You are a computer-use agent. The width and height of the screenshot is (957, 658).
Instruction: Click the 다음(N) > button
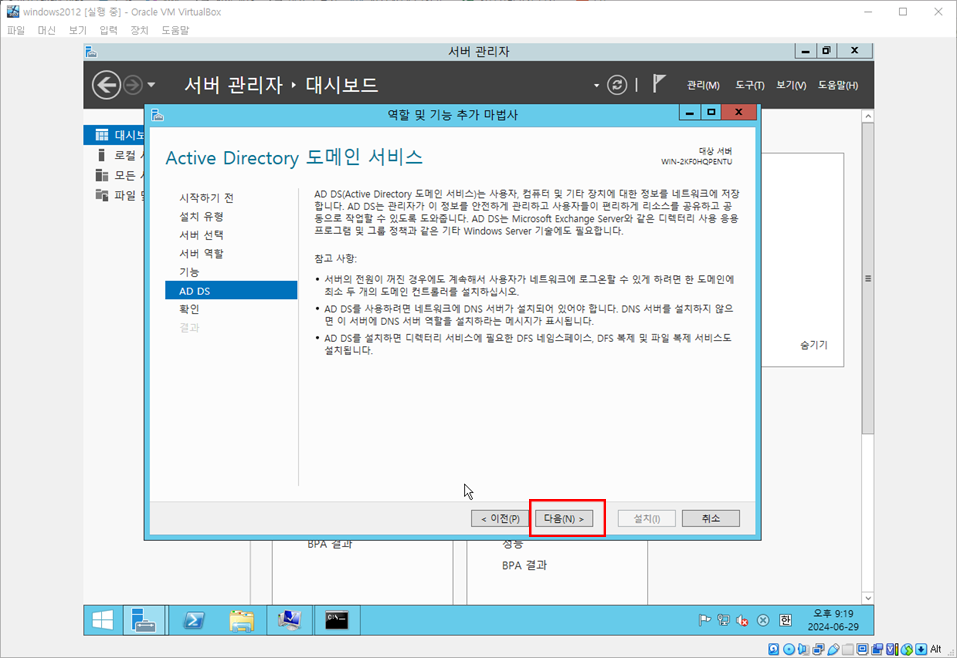[x=563, y=518]
